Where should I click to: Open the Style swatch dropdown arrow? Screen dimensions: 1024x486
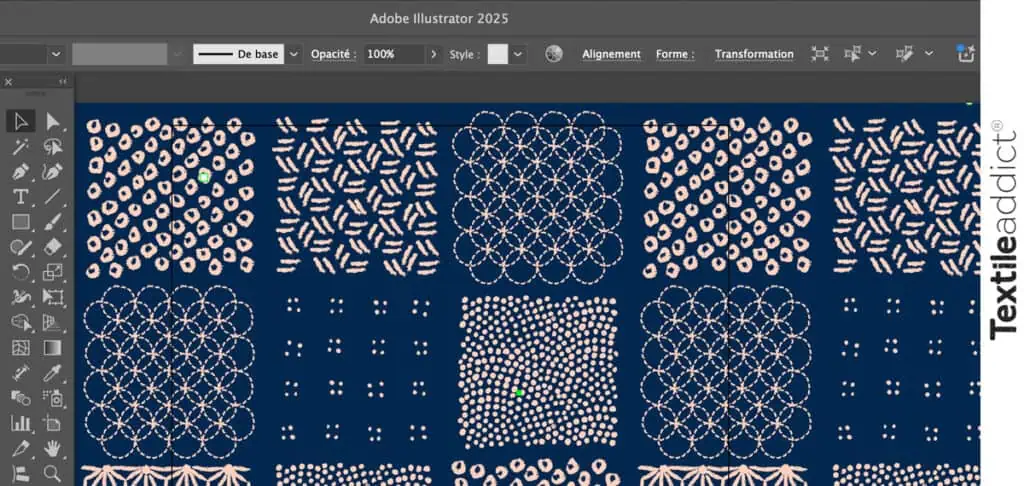[518, 54]
